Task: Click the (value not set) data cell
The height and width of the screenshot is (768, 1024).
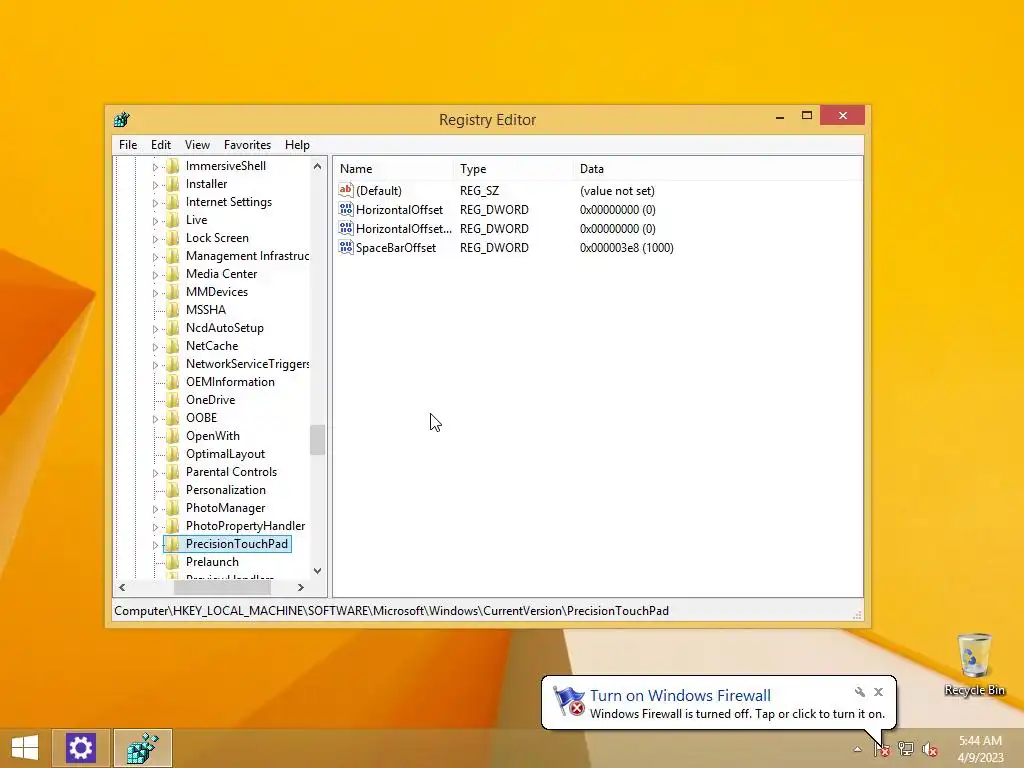Action: point(617,191)
